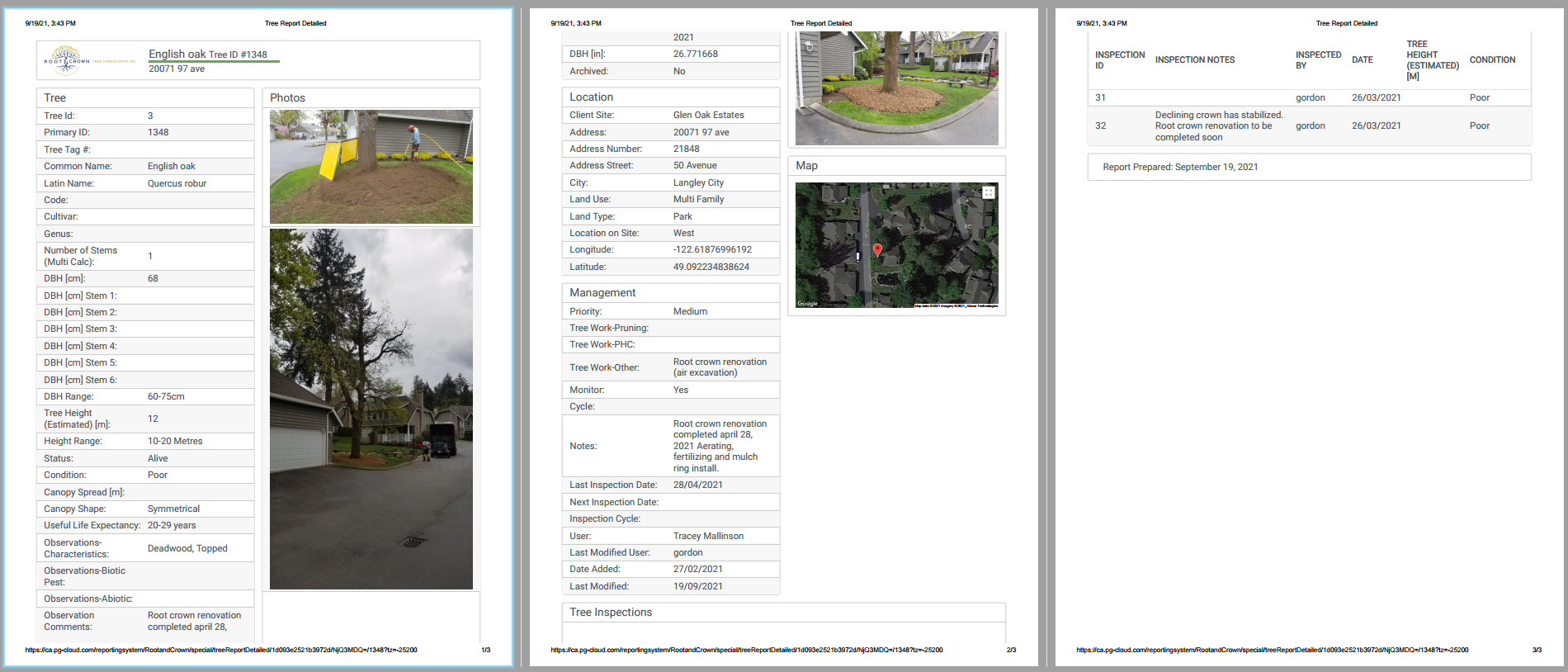Click the fullscreen icon on the map
The width and height of the screenshot is (1568, 672).
coord(989,192)
